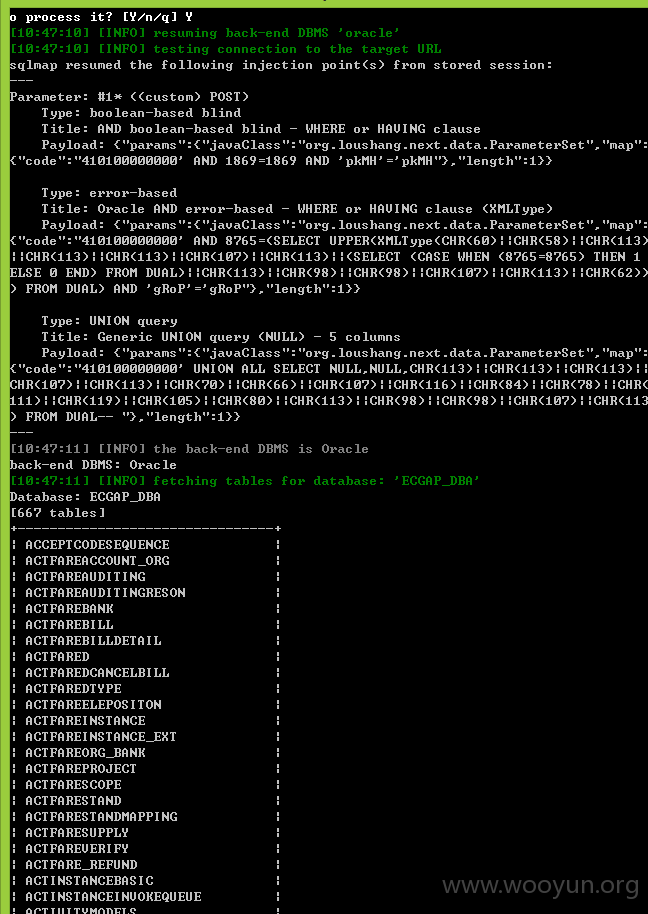Click the '[667 tables]' count line

click(x=58, y=514)
